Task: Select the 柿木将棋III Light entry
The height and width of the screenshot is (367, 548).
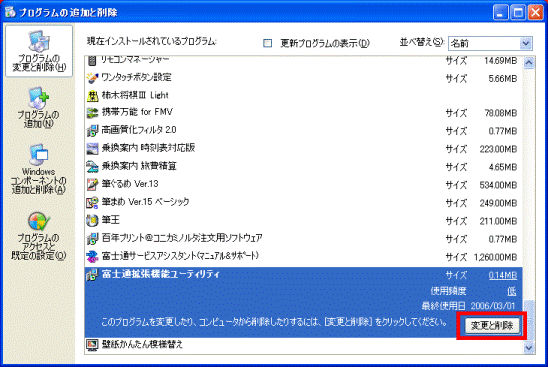Action: coord(303,95)
